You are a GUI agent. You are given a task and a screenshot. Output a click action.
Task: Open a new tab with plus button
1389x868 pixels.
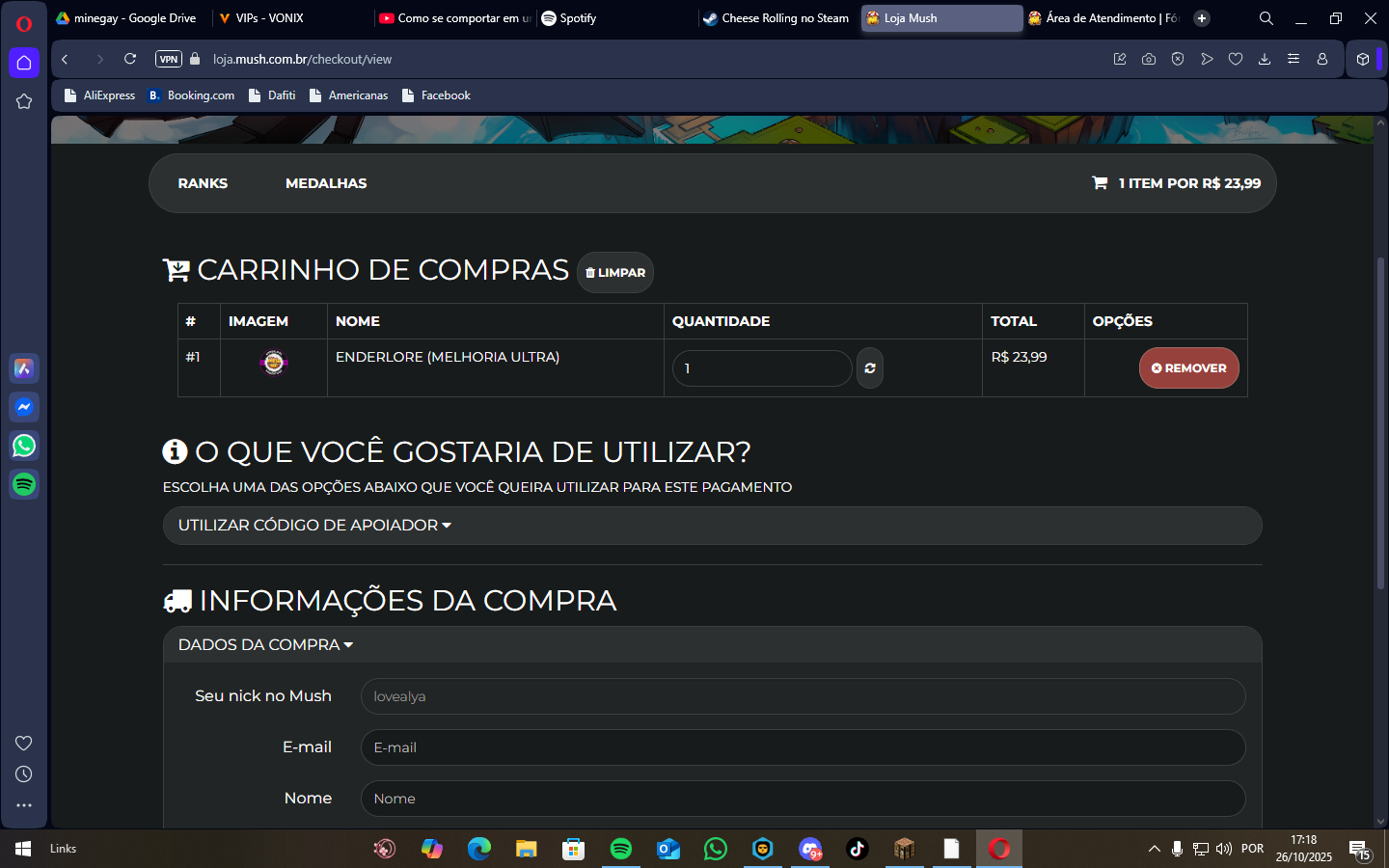(1202, 18)
